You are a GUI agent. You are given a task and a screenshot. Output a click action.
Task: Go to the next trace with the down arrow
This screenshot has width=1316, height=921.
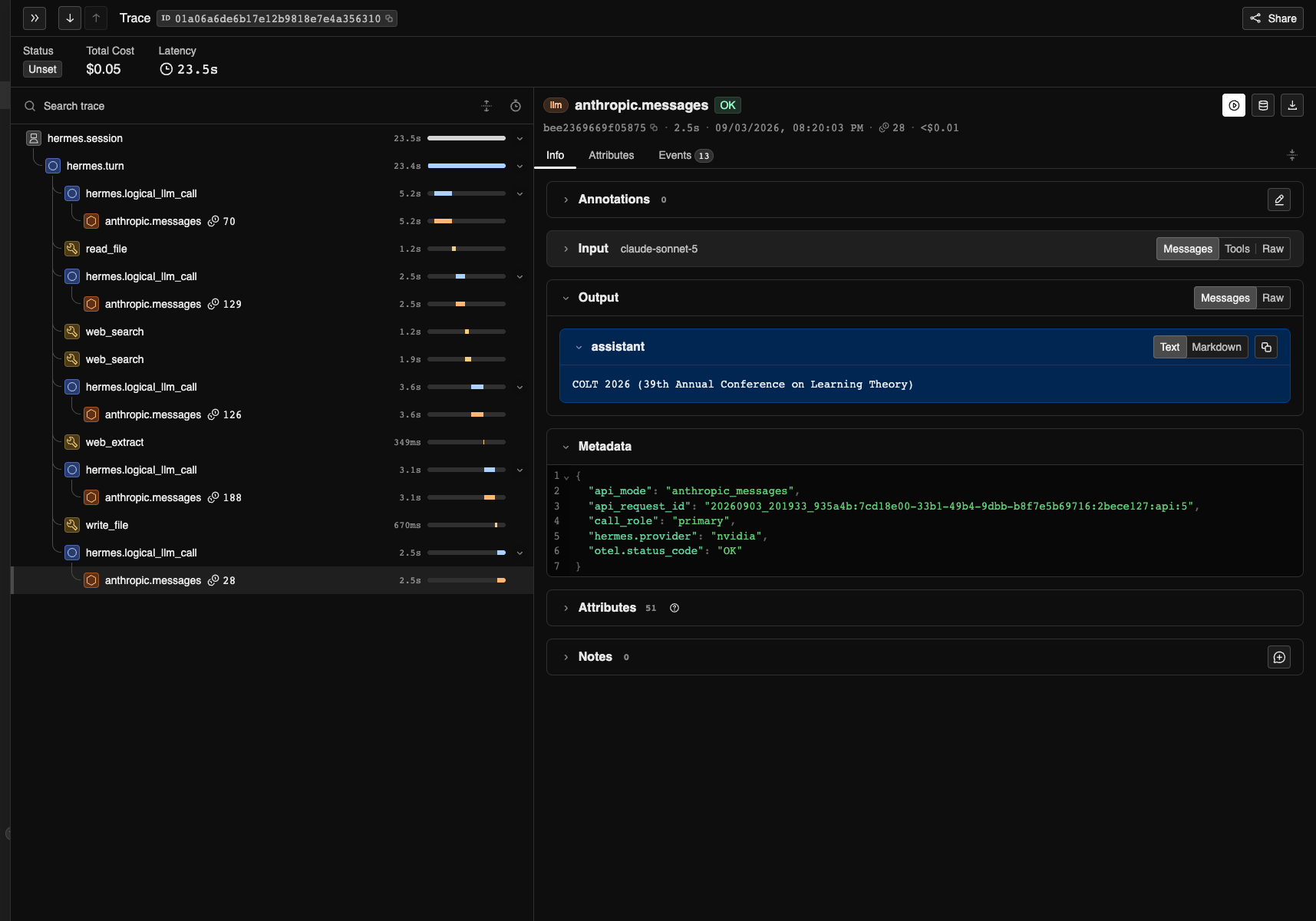click(x=70, y=18)
